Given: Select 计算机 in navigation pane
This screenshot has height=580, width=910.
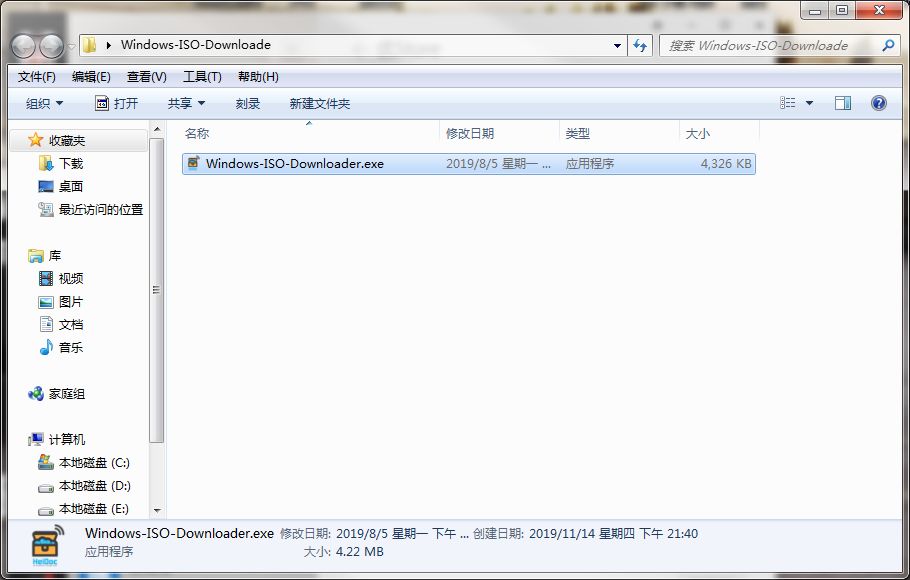Looking at the screenshot, I should coord(67,439).
